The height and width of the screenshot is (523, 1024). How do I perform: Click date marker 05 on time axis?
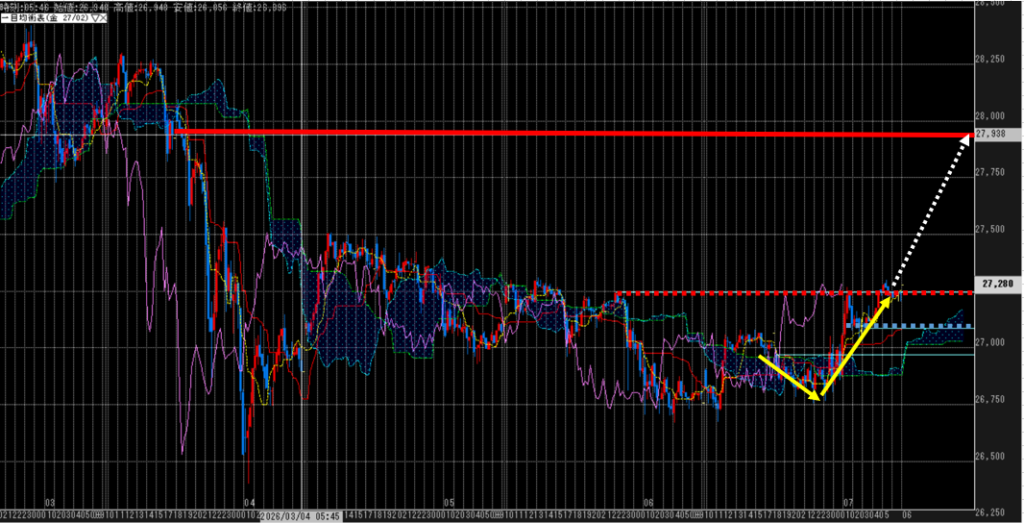pos(448,503)
